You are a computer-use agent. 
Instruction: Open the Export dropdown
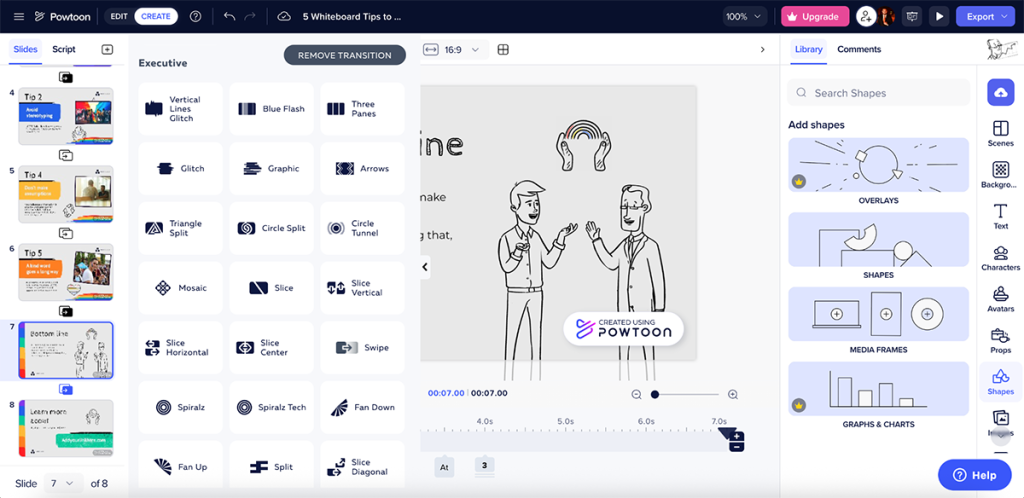[x=985, y=16]
